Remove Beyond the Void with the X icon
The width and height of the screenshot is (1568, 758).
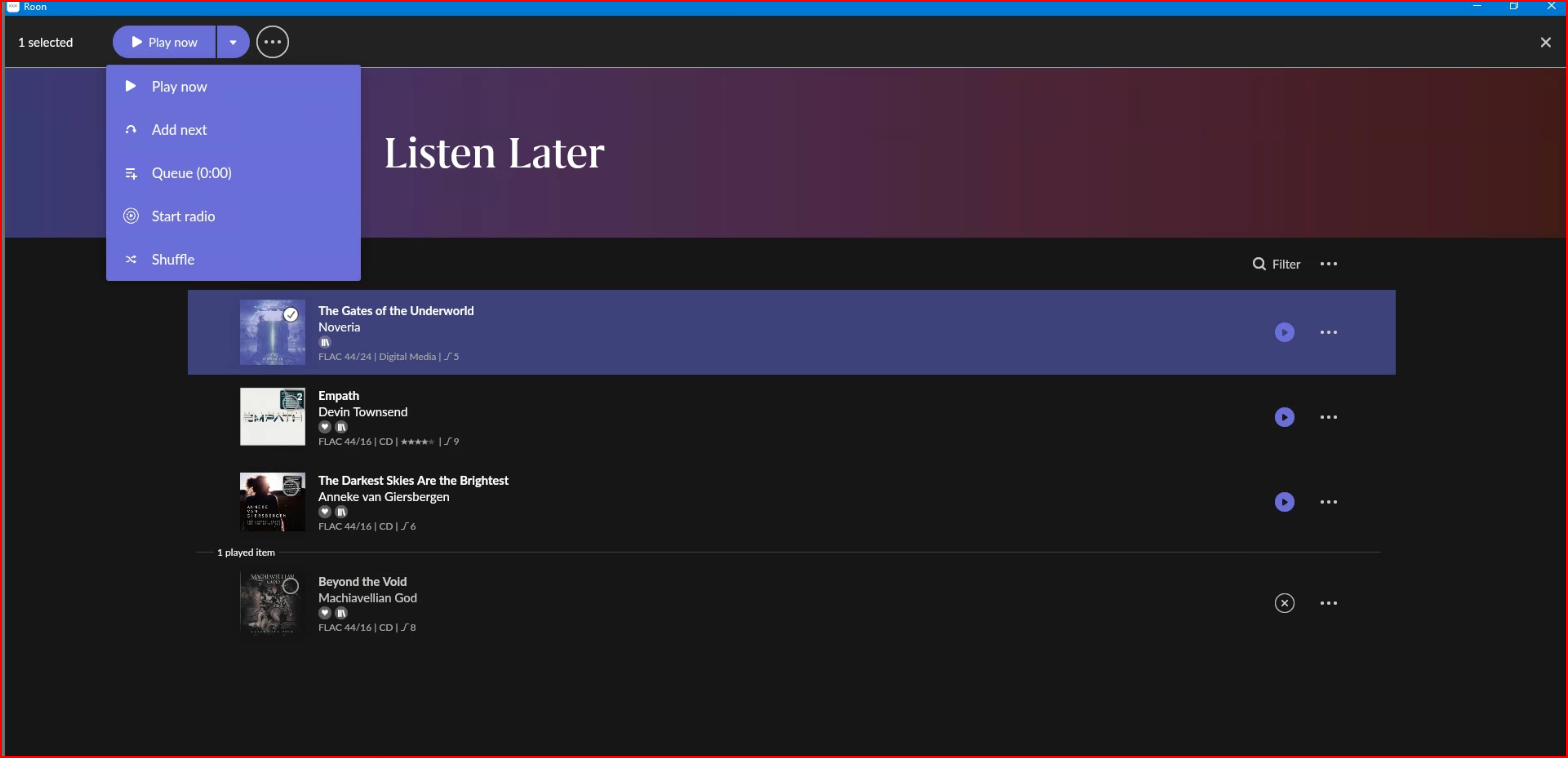click(x=1284, y=603)
